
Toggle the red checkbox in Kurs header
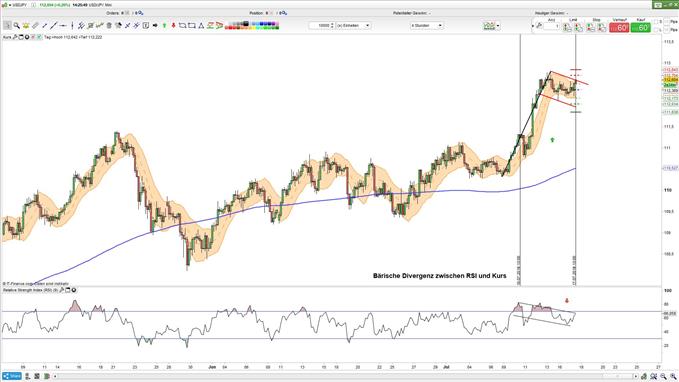point(32,37)
